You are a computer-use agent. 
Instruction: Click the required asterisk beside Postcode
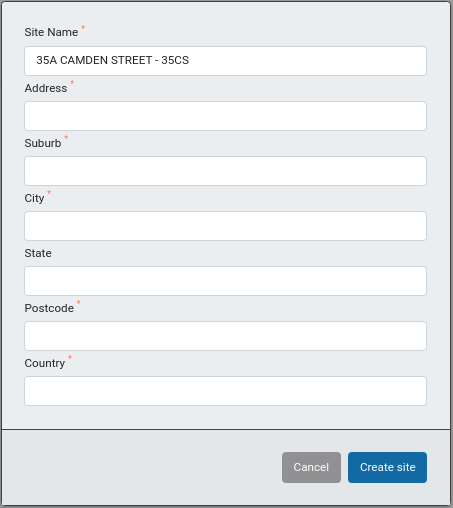coord(79,302)
